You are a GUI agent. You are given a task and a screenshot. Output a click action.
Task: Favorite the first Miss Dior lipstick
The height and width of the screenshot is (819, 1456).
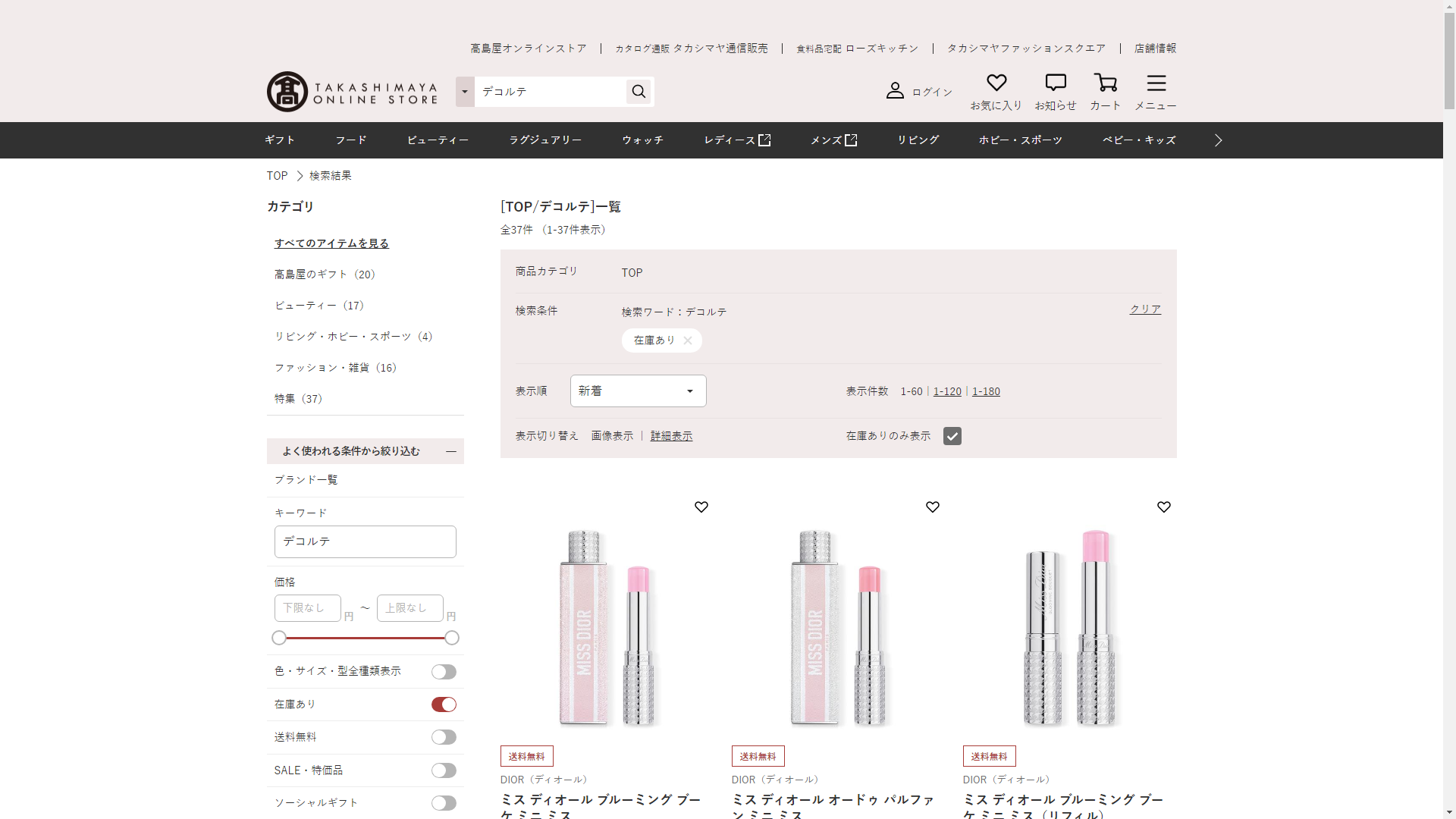coord(701,507)
